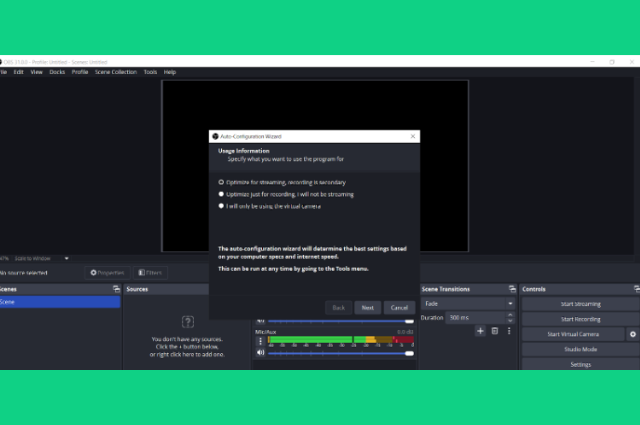Open the Profile menu
This screenshot has height=425, width=640.
coord(80,72)
